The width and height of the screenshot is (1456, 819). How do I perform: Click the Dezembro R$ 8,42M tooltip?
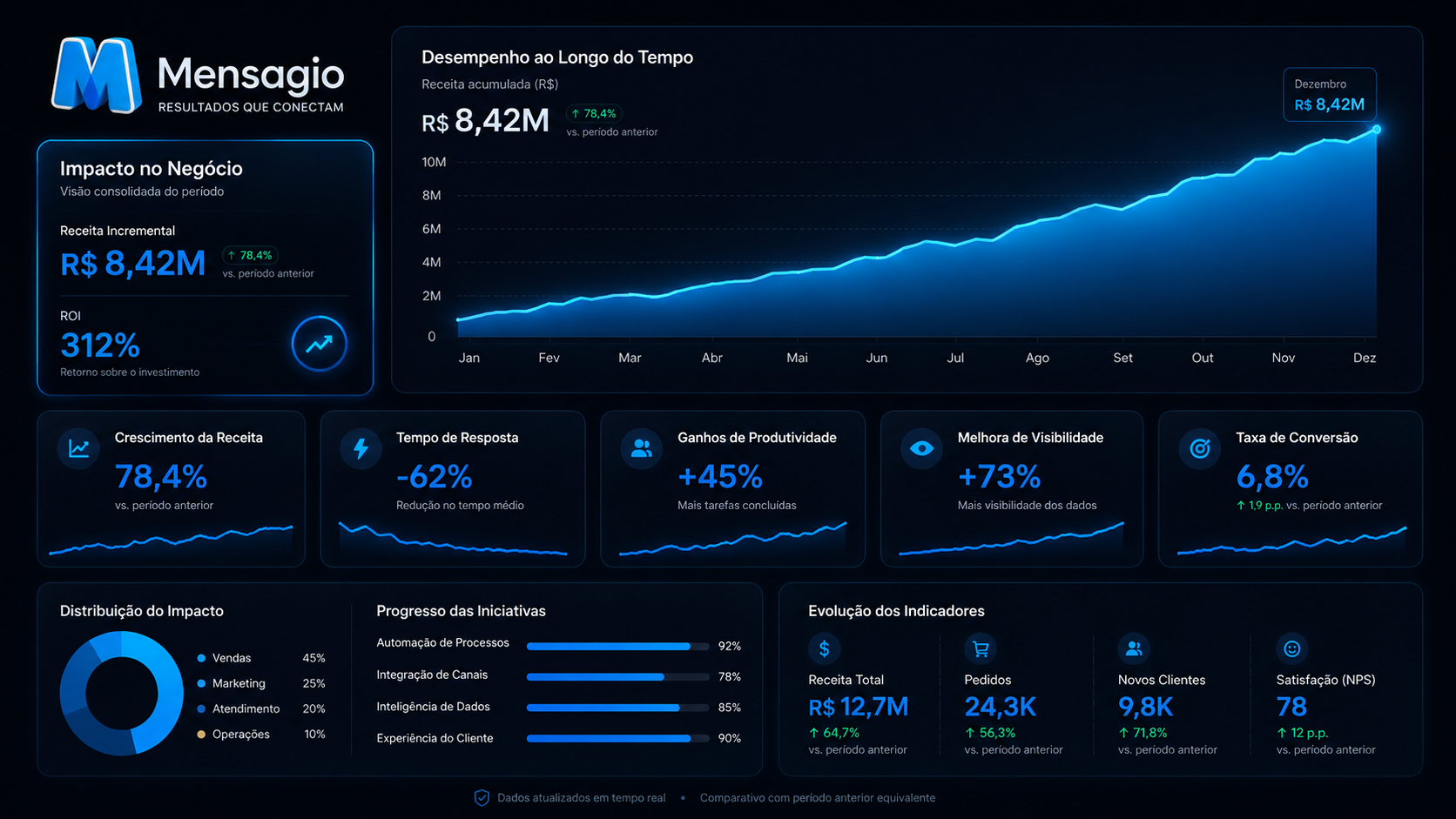click(x=1330, y=95)
